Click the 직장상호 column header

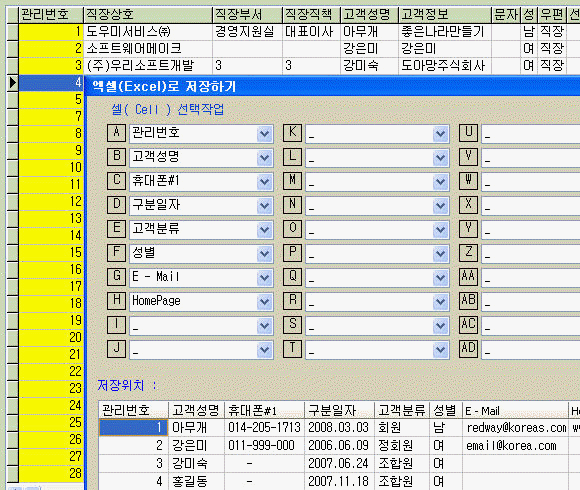click(148, 15)
